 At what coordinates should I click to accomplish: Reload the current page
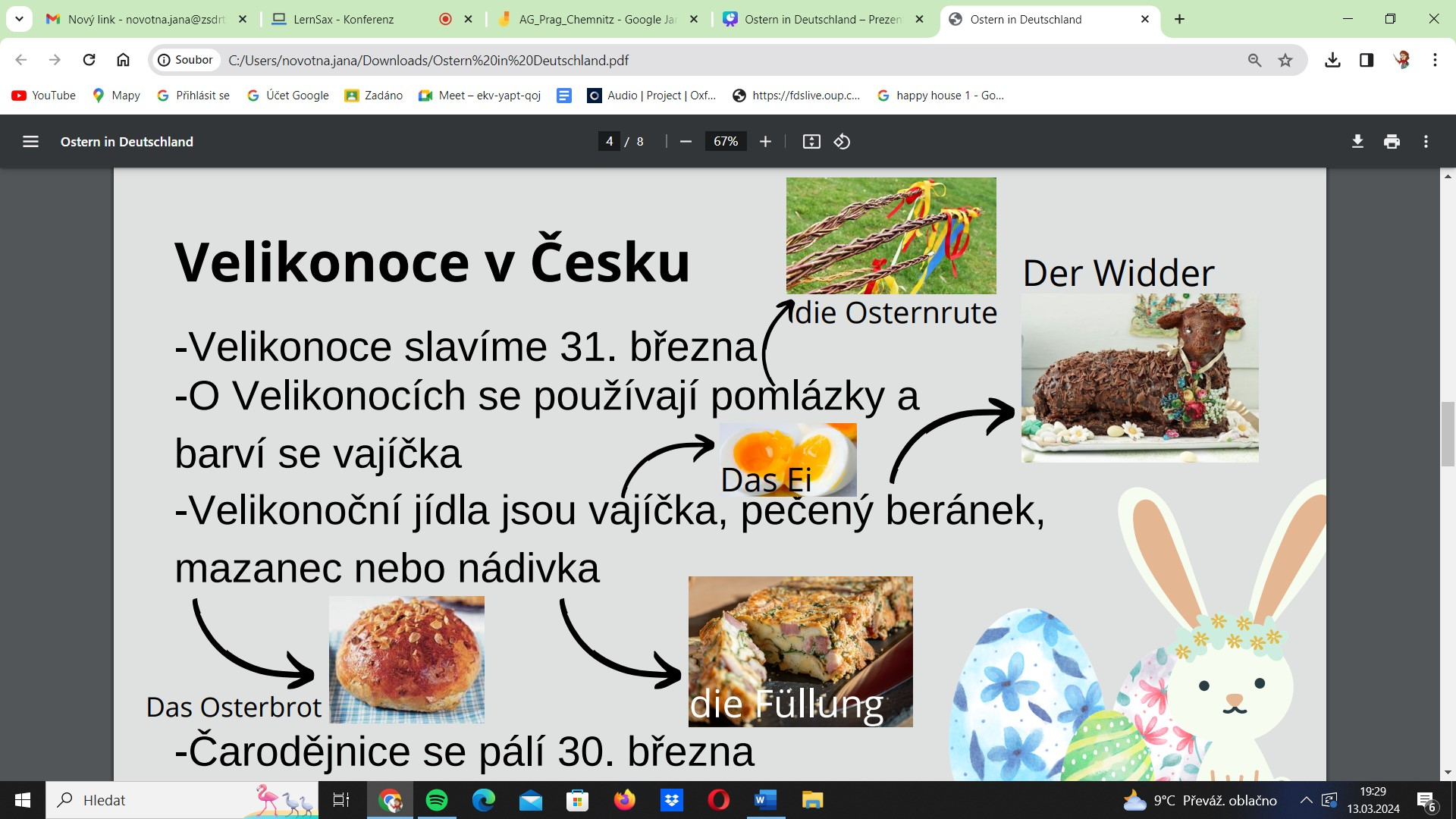[x=89, y=60]
